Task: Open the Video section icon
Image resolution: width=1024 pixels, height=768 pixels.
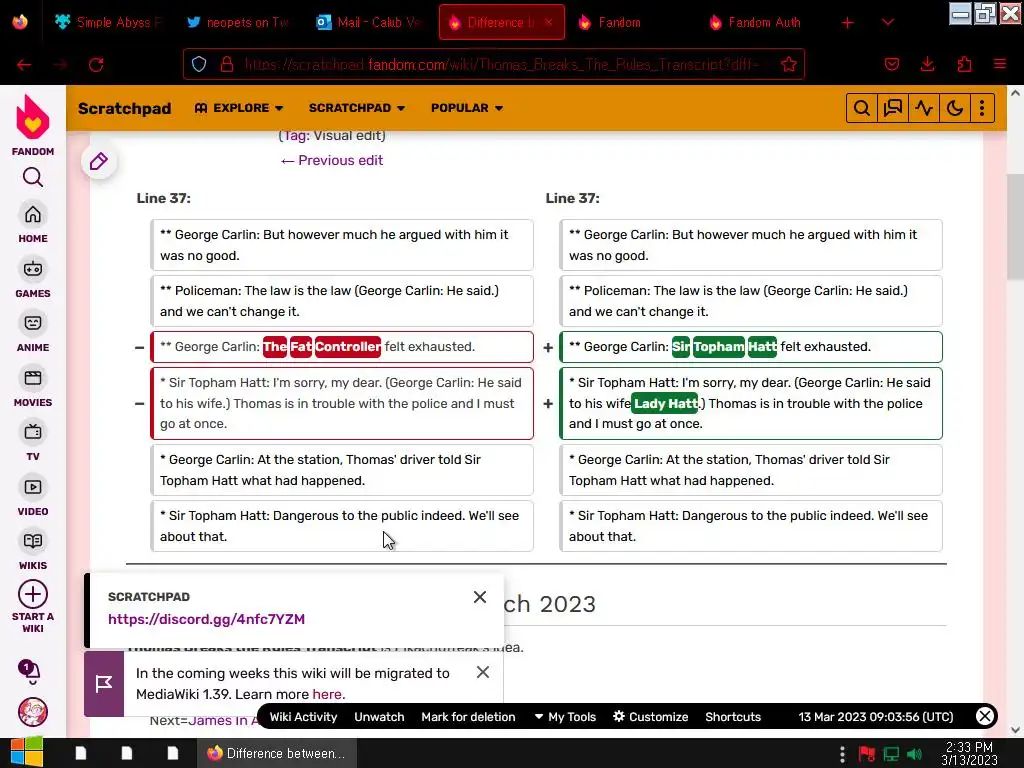Action: coord(33,487)
